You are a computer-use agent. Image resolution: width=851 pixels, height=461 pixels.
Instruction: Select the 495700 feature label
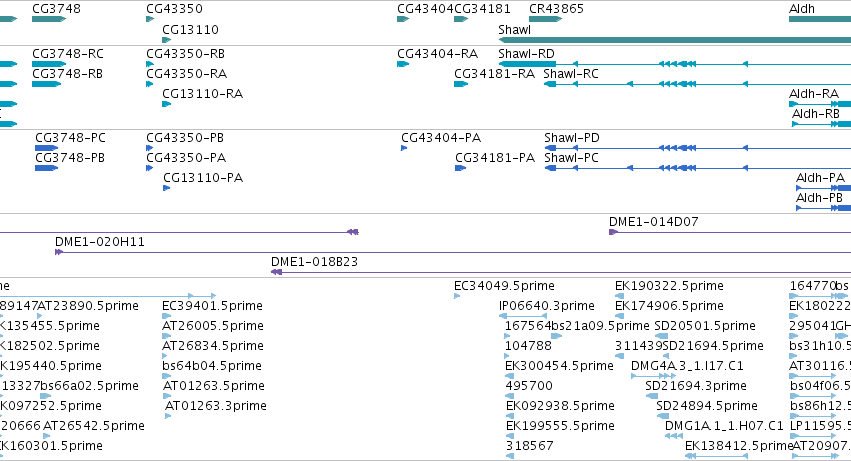529,387
